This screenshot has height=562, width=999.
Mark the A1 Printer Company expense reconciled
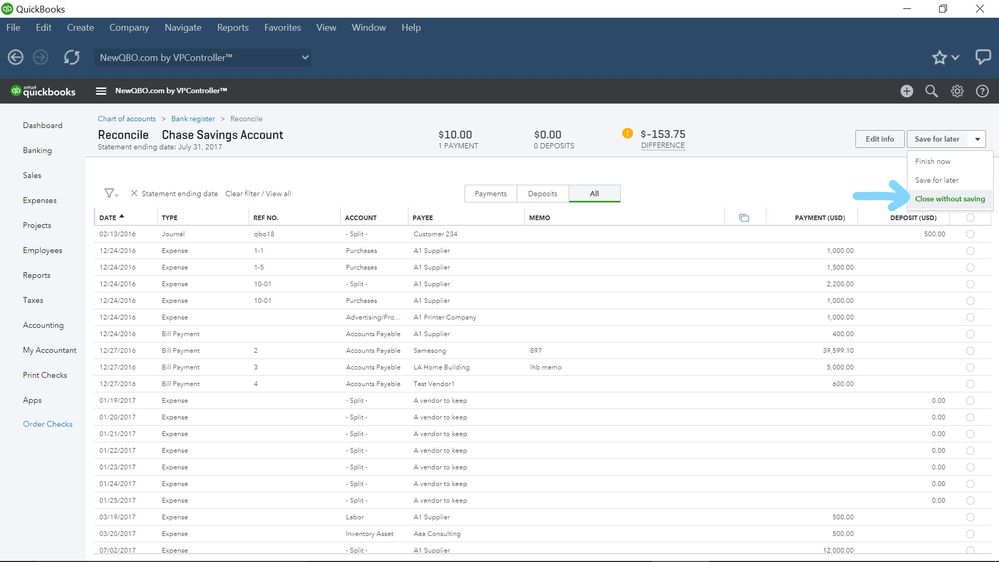[x=970, y=317]
